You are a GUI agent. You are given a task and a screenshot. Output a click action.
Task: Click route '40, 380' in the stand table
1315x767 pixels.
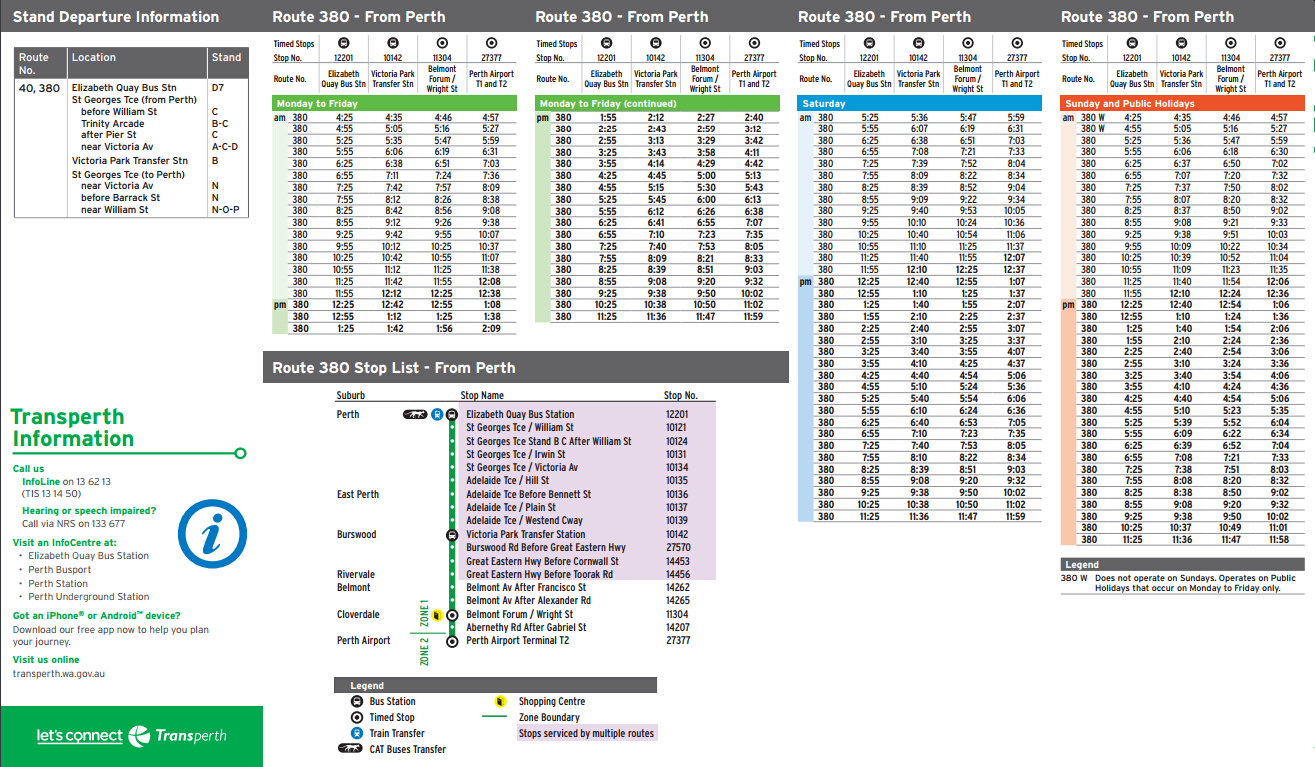click(40, 88)
